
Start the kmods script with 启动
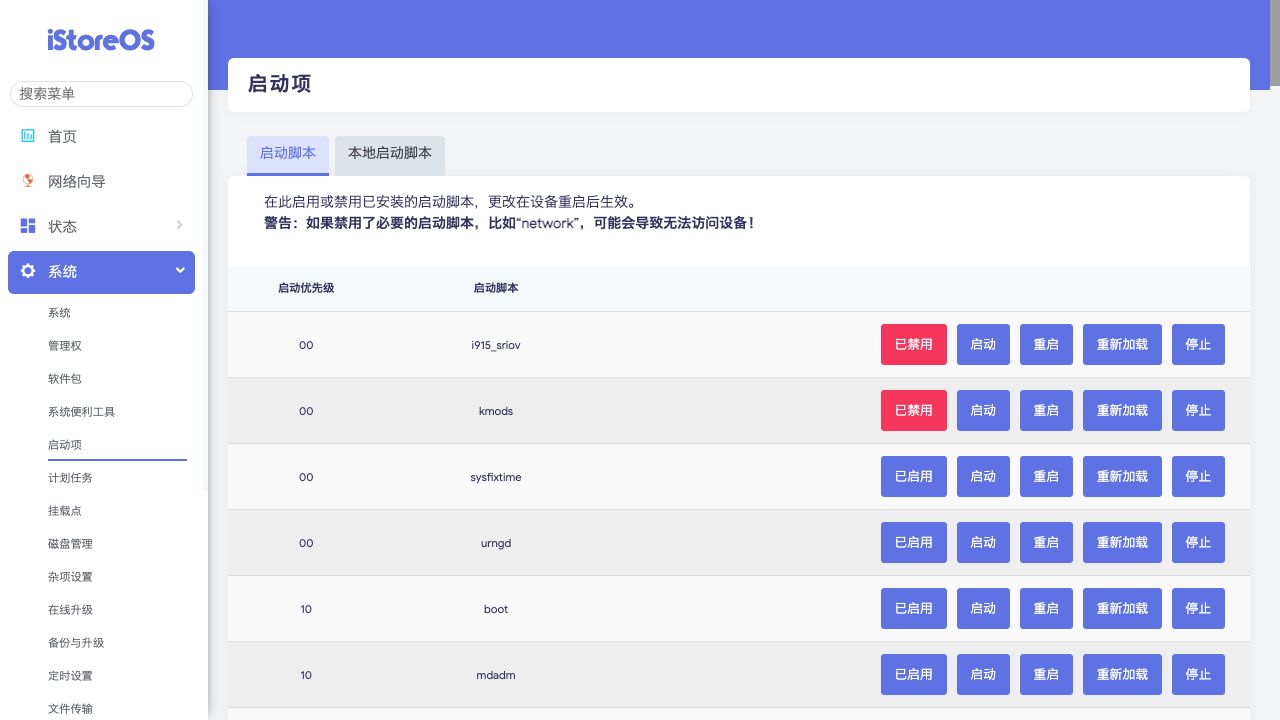click(x=983, y=411)
